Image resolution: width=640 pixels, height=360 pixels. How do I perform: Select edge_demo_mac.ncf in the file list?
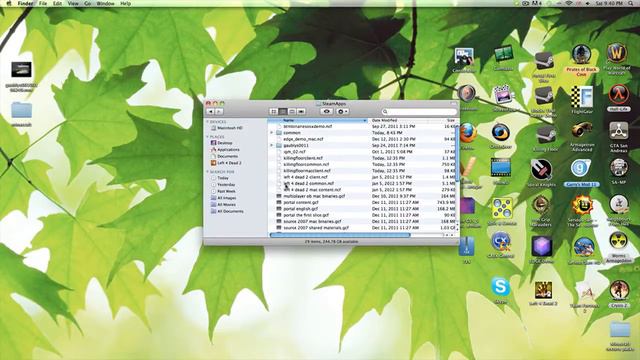click(x=362, y=139)
